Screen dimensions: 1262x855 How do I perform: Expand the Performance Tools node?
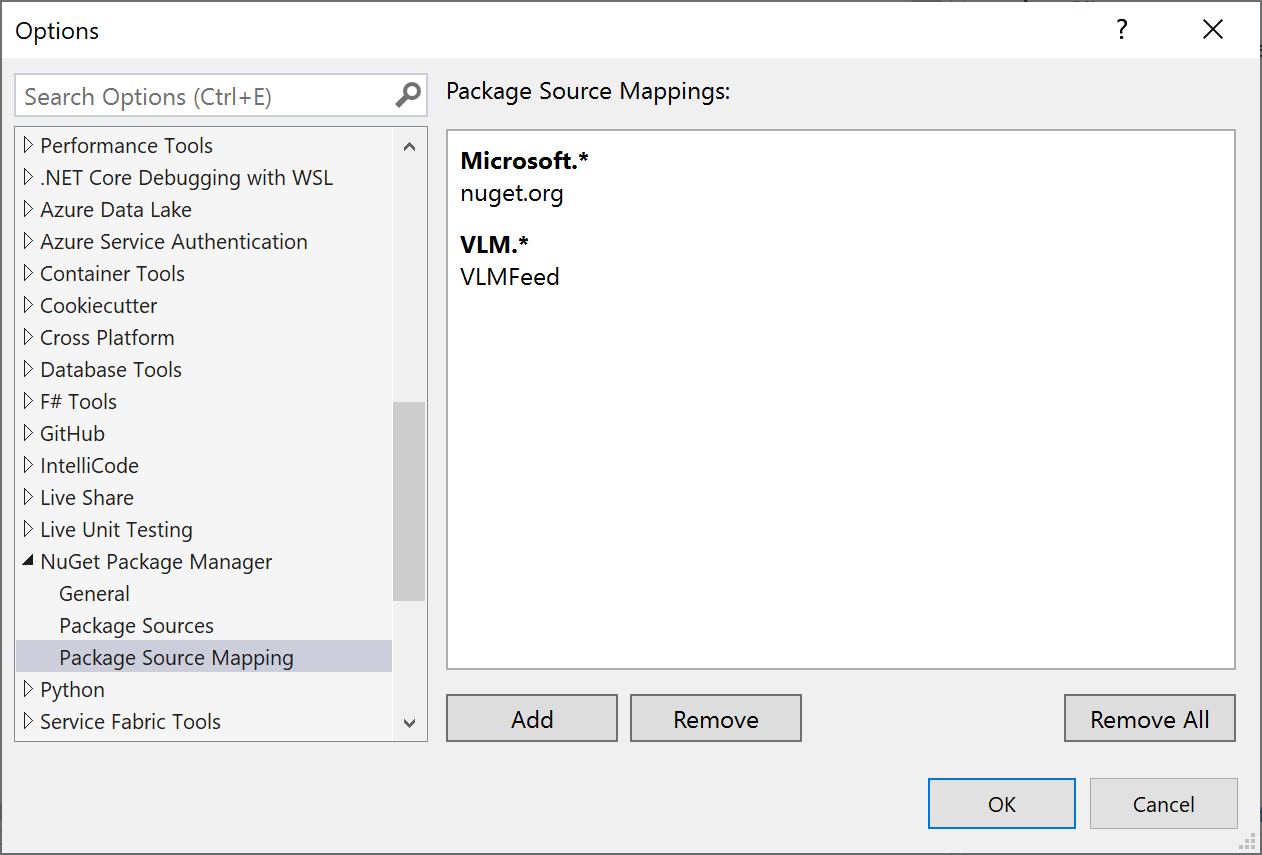pyautogui.click(x=28, y=146)
